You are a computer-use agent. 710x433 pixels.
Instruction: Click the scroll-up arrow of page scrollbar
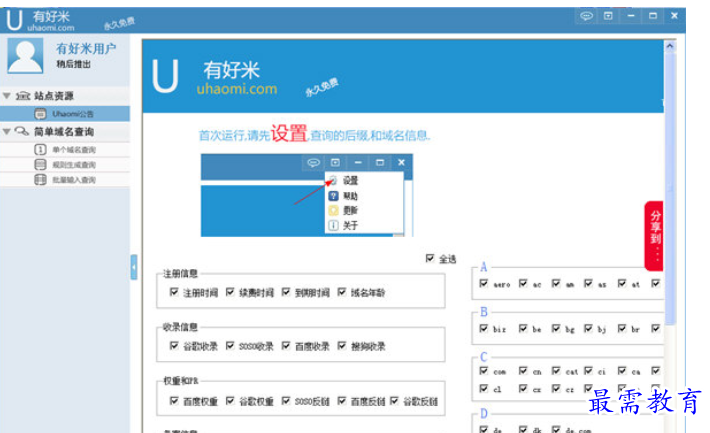pos(670,46)
